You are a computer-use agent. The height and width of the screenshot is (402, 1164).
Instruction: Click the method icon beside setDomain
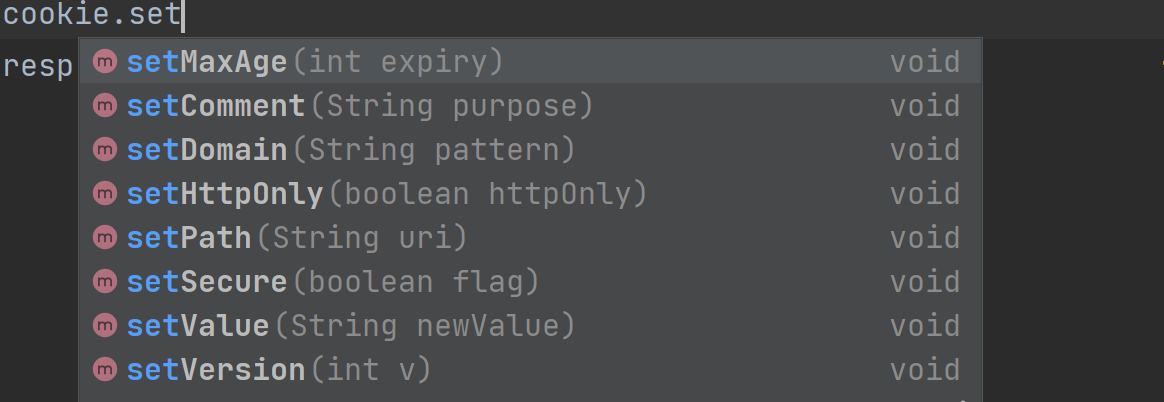click(x=105, y=150)
